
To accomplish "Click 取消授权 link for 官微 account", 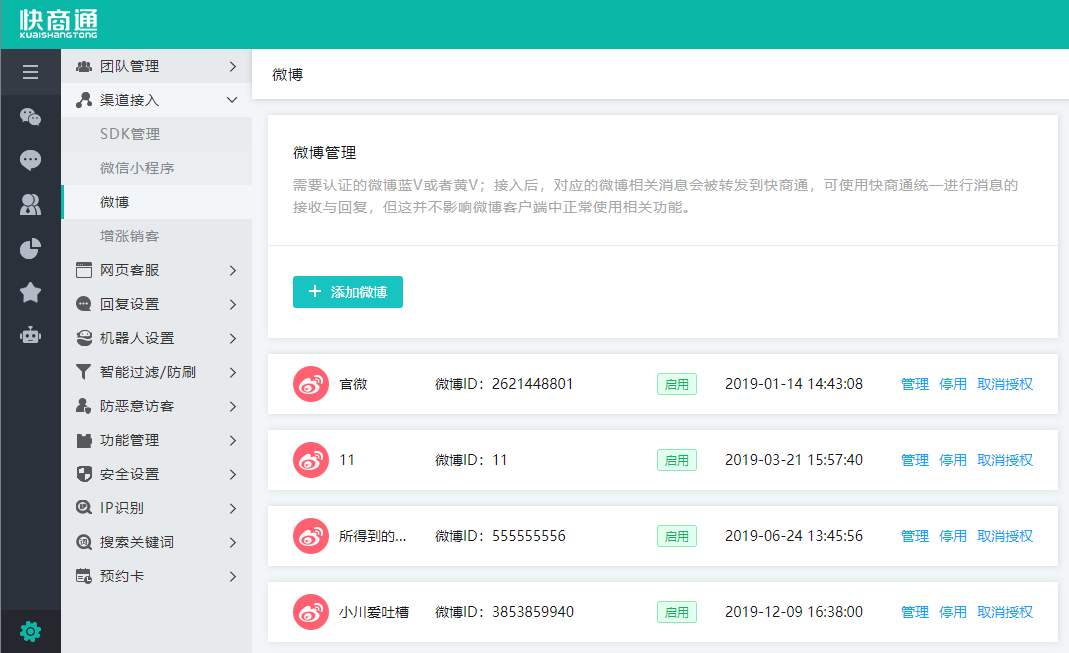I will (1004, 383).
